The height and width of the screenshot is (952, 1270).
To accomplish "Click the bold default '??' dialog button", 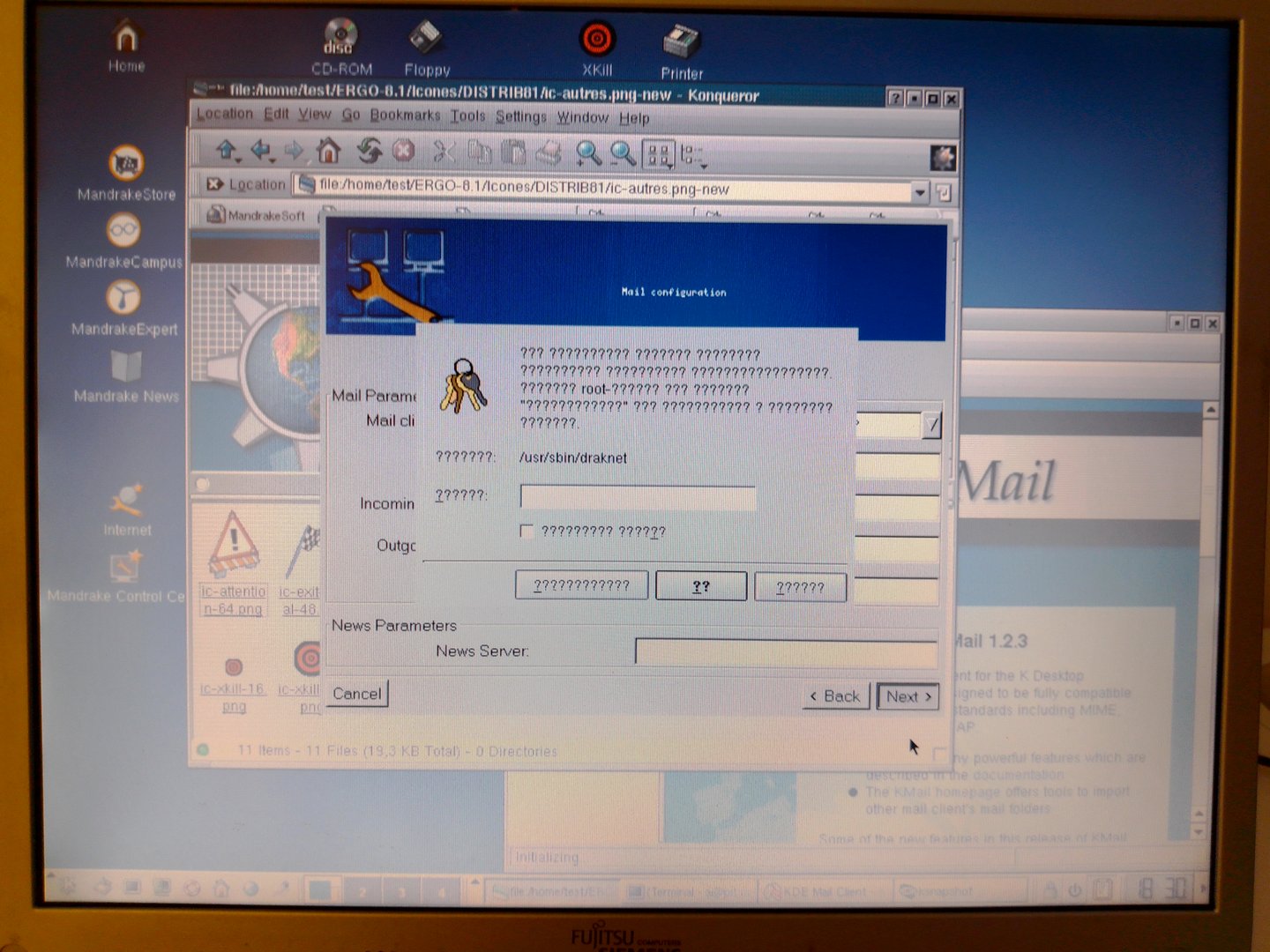I will (701, 586).
